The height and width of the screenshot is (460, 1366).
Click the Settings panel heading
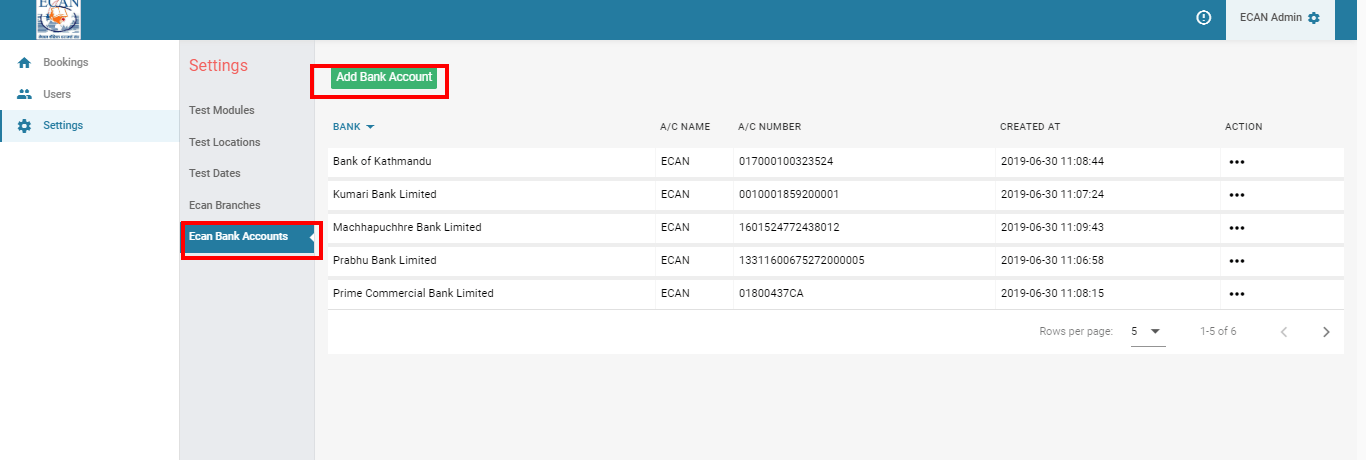point(218,66)
